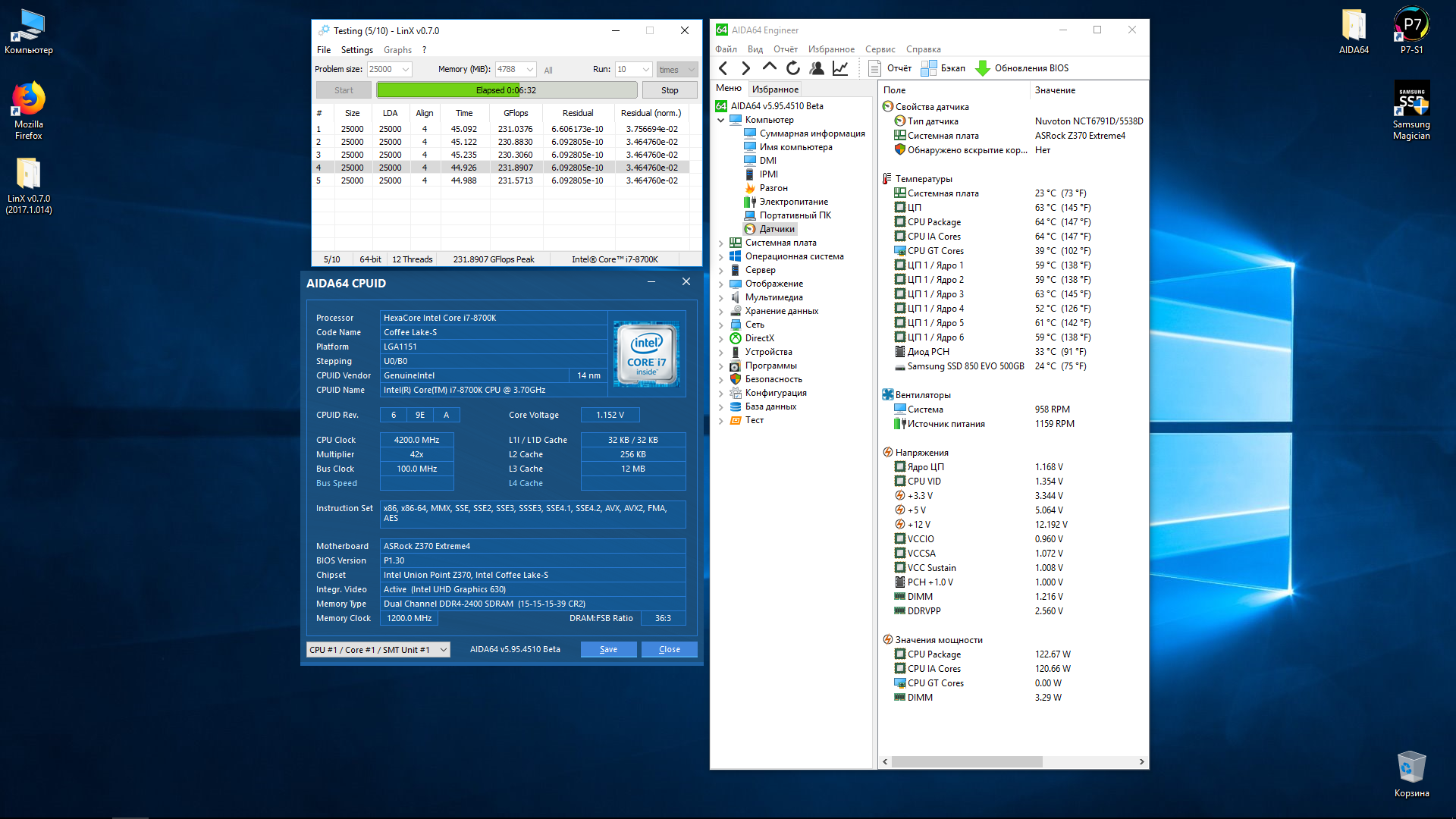Expand the Системная плата tree node

point(720,243)
